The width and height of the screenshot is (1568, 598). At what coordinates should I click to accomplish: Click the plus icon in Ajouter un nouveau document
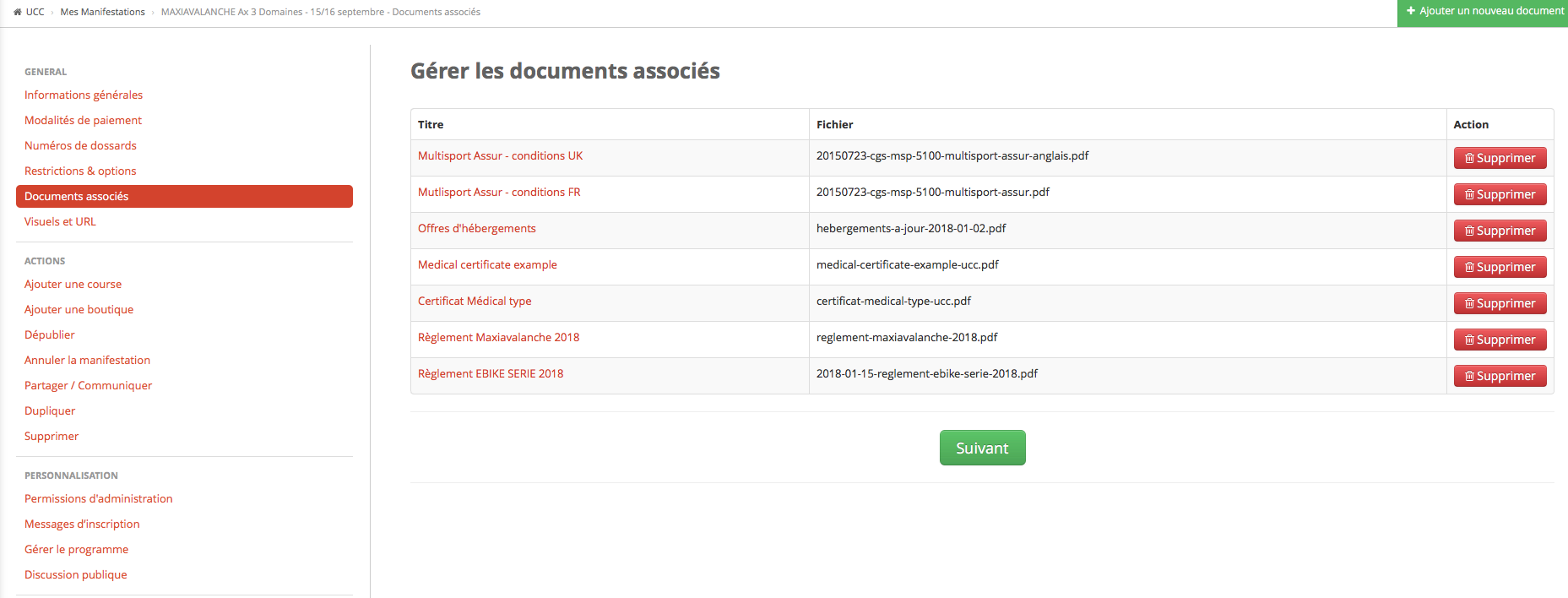point(1410,11)
